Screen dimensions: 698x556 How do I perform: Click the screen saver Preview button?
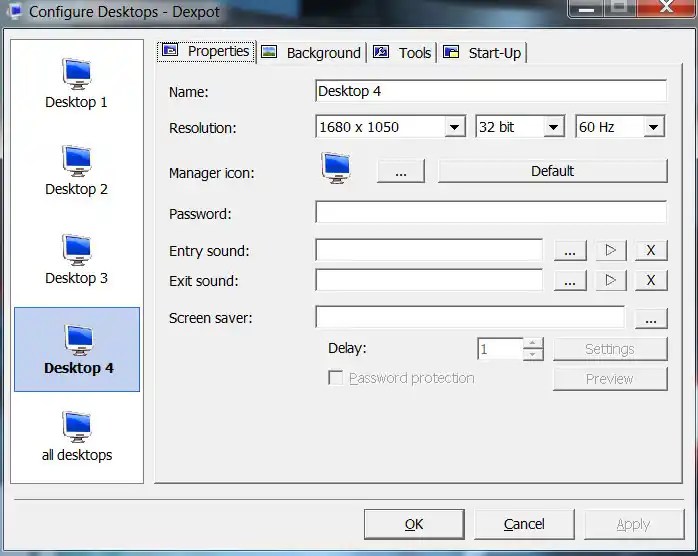click(x=610, y=379)
